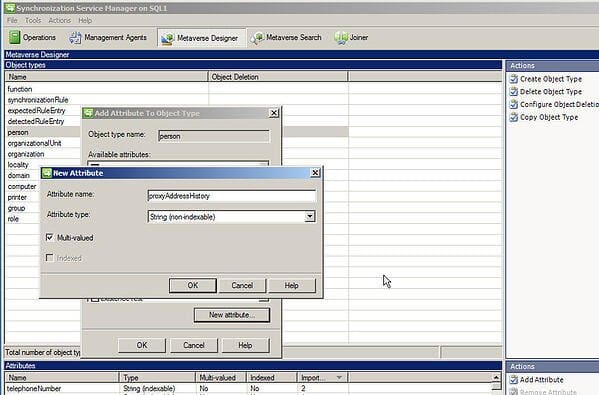Cancel the New Attribute dialog
The width and height of the screenshot is (599, 395).
pyautogui.click(x=242, y=285)
